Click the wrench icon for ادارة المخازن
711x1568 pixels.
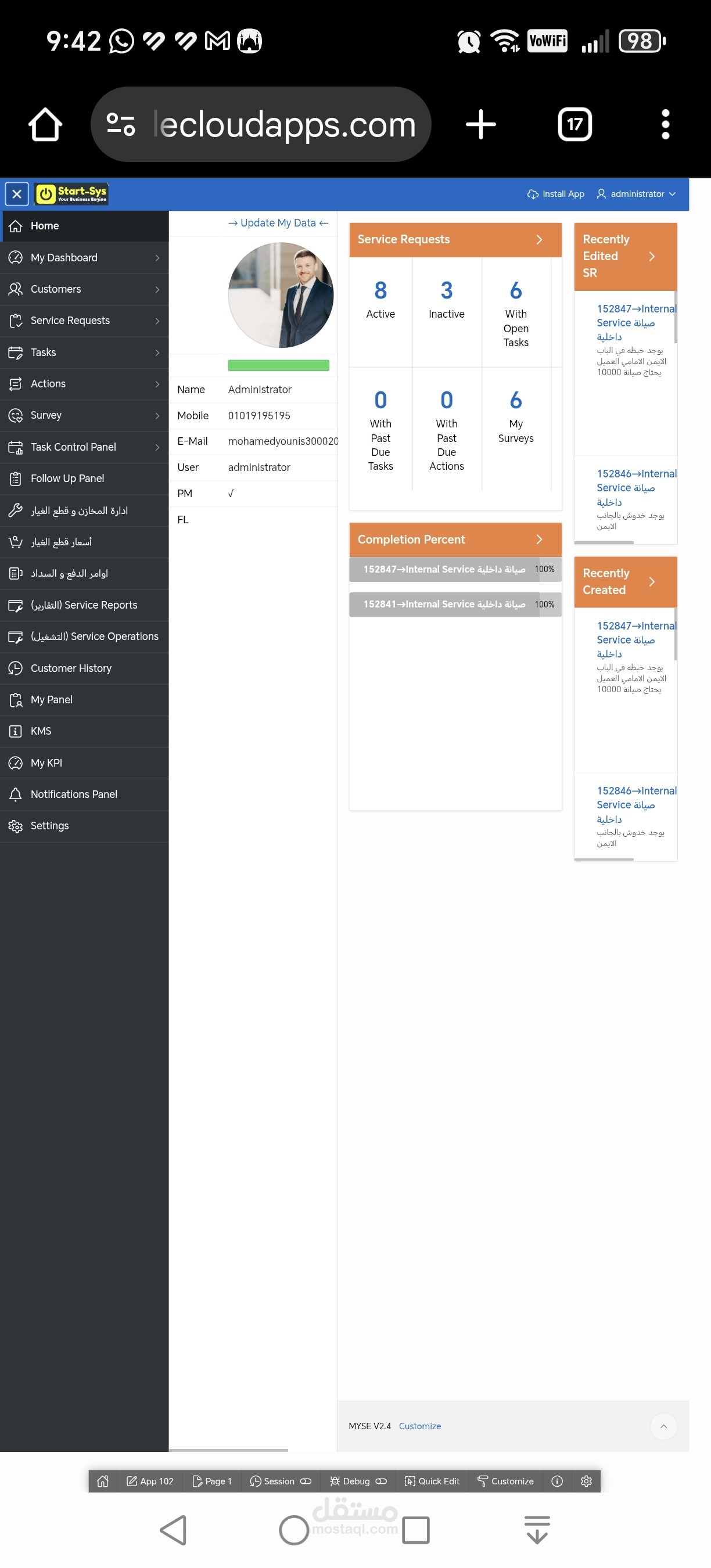point(15,510)
